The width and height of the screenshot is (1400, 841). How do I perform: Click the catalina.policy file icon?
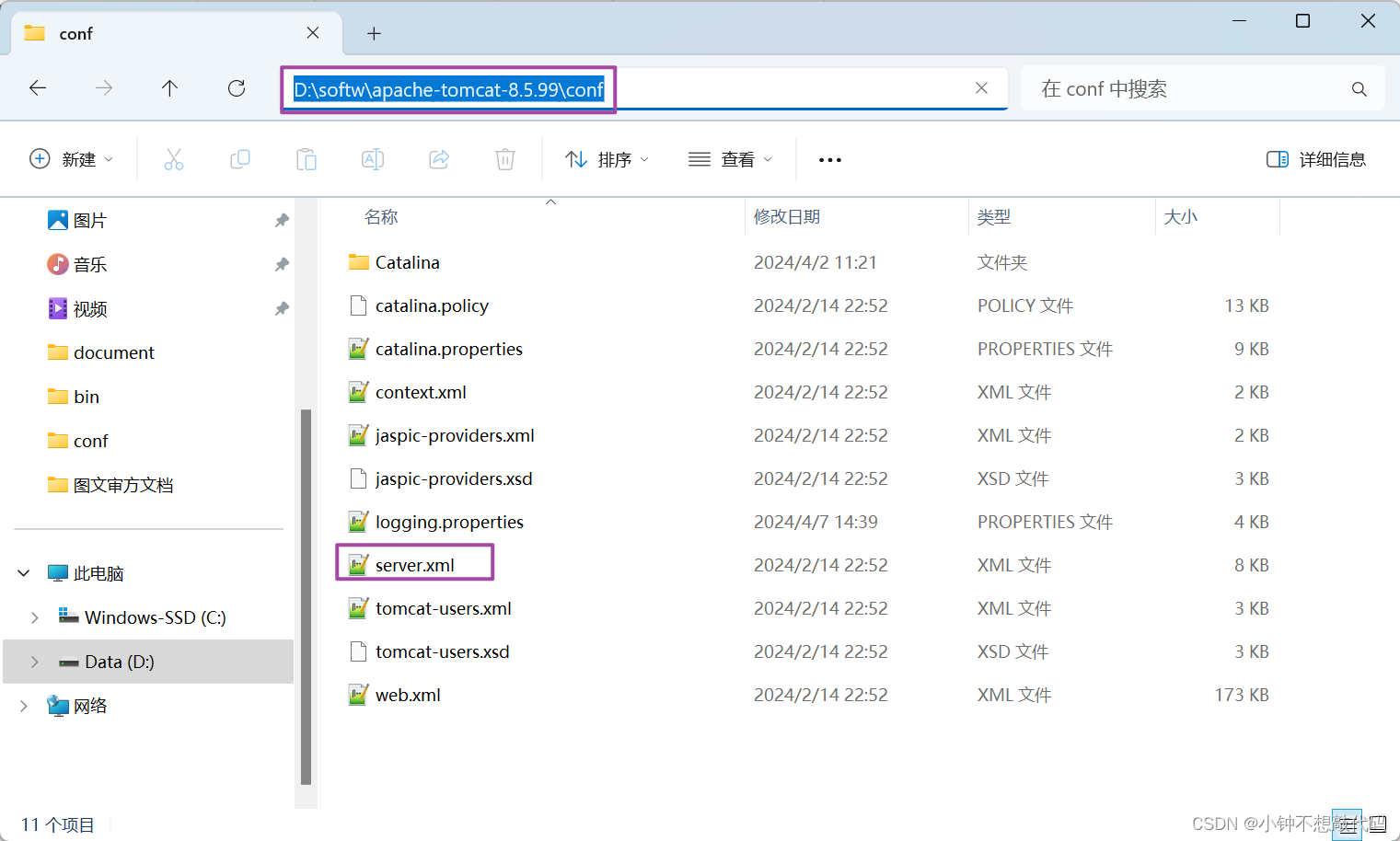click(x=359, y=305)
